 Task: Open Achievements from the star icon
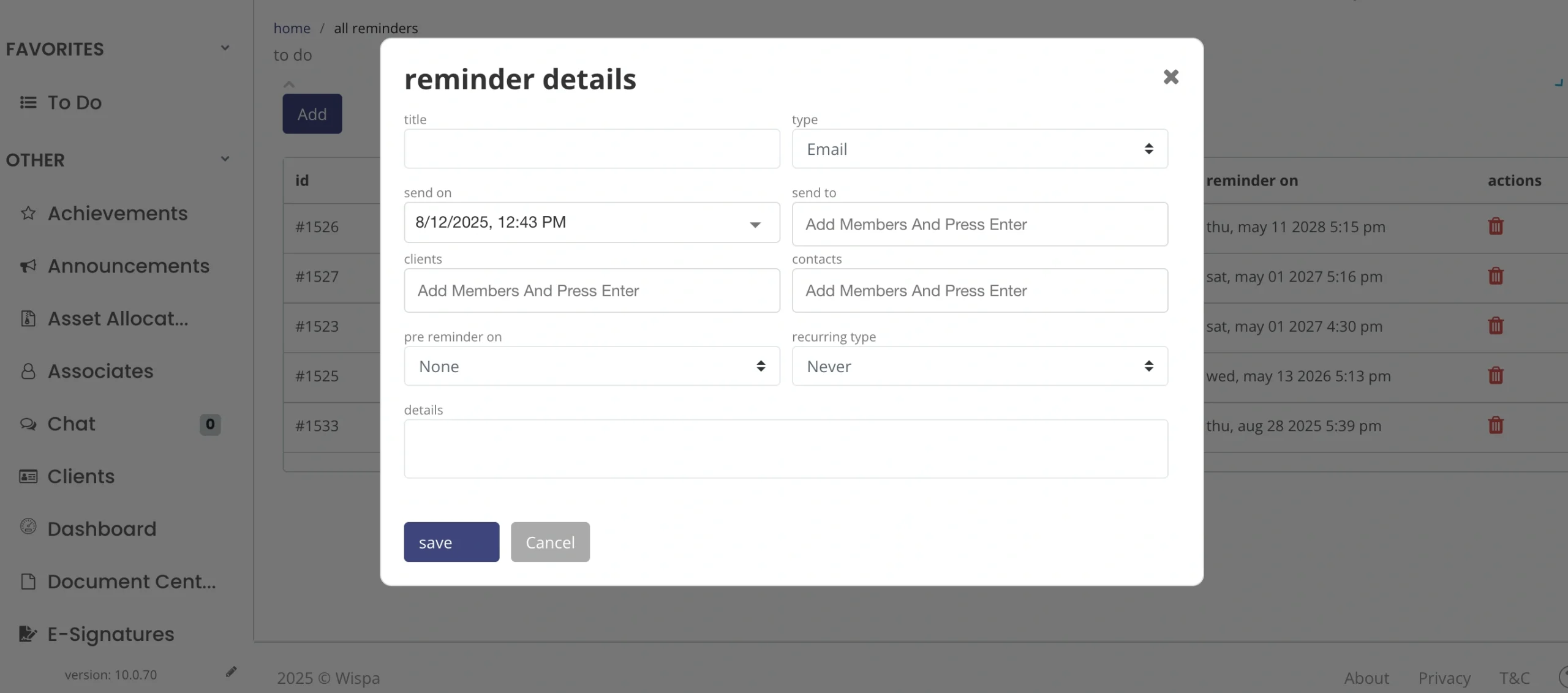coord(29,214)
